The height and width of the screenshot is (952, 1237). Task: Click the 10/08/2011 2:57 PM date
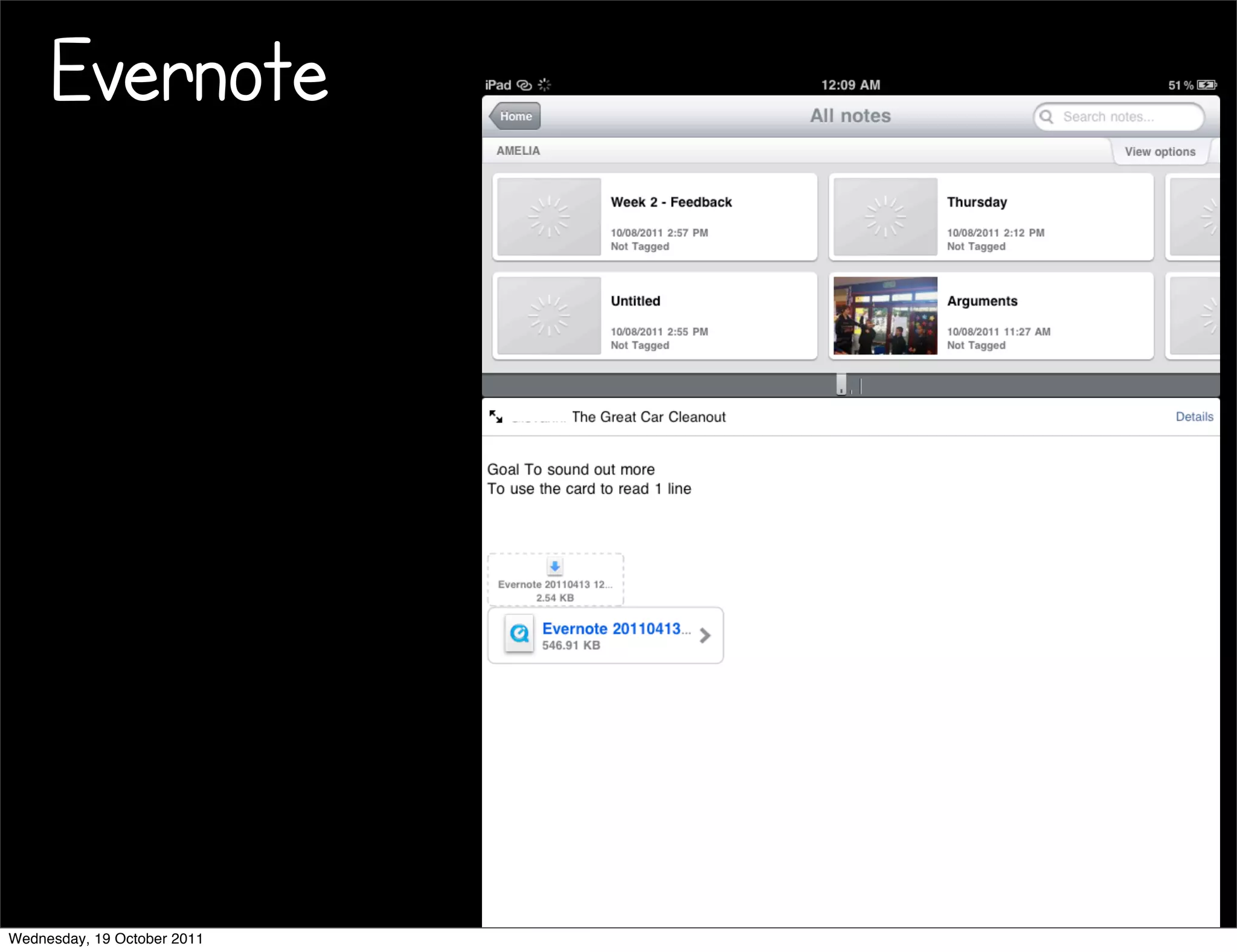(659, 233)
